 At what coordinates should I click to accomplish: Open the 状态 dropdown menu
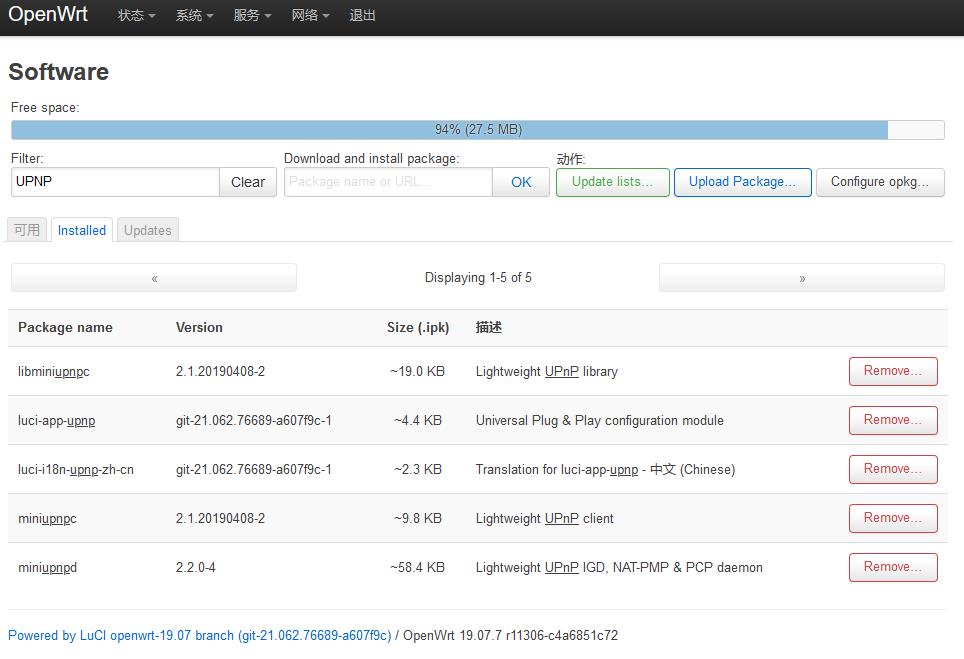136,15
